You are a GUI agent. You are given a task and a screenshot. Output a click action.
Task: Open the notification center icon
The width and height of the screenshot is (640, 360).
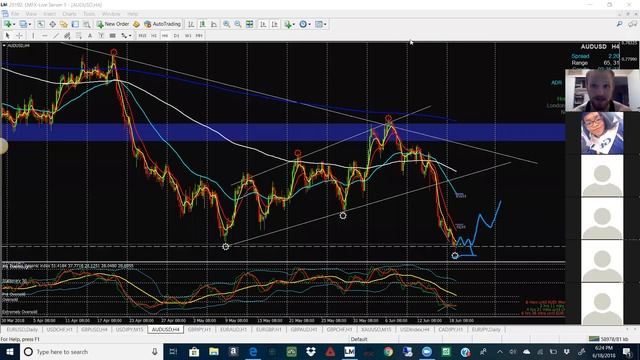(627, 351)
